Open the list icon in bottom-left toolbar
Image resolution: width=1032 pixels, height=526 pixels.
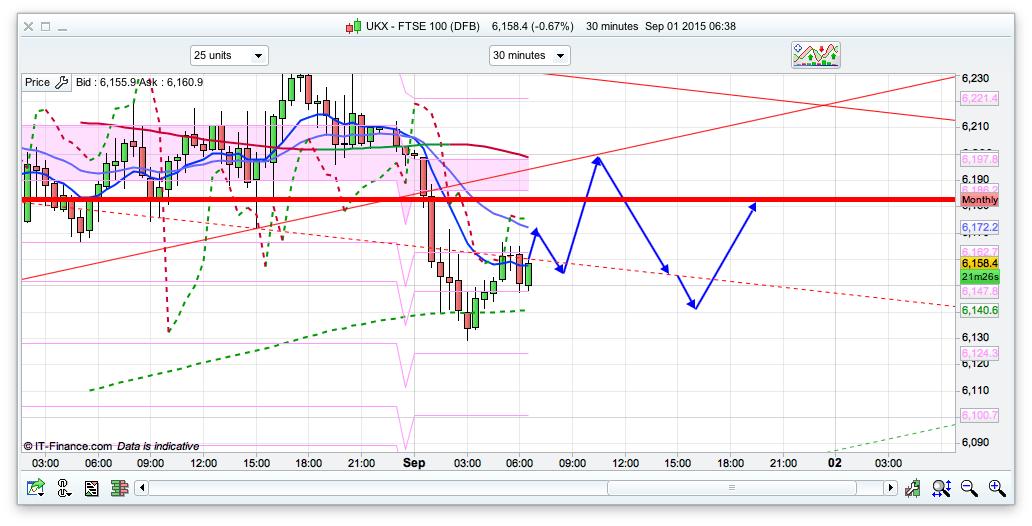coord(92,488)
